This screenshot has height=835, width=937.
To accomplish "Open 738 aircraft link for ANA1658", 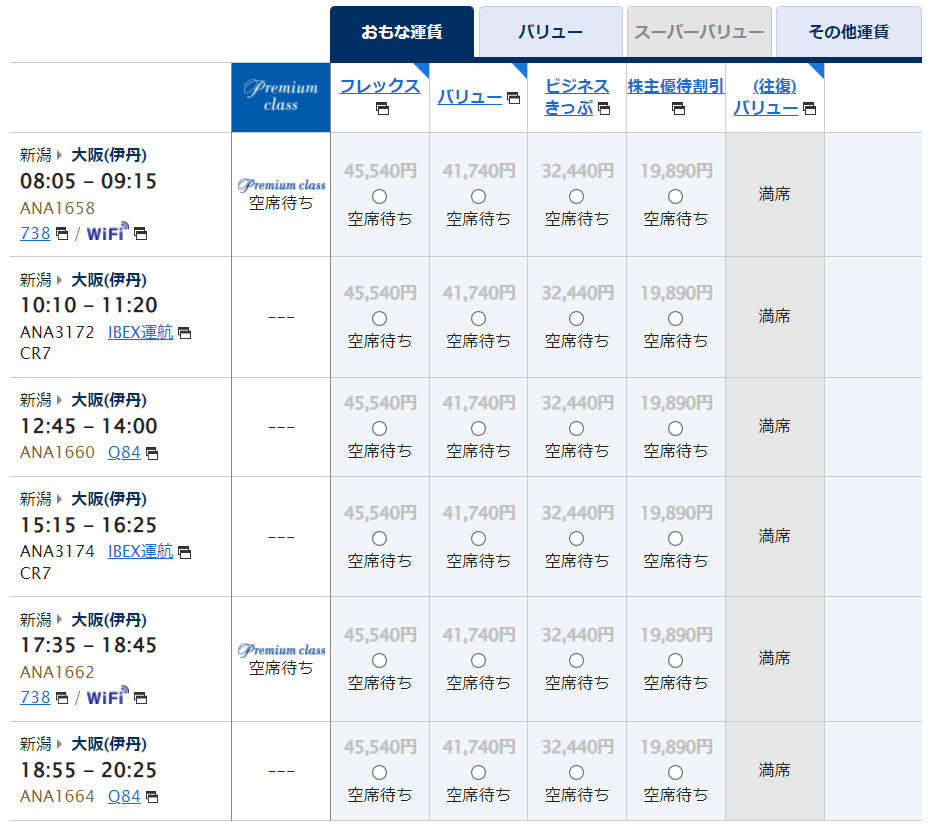I will pyautogui.click(x=35, y=233).
